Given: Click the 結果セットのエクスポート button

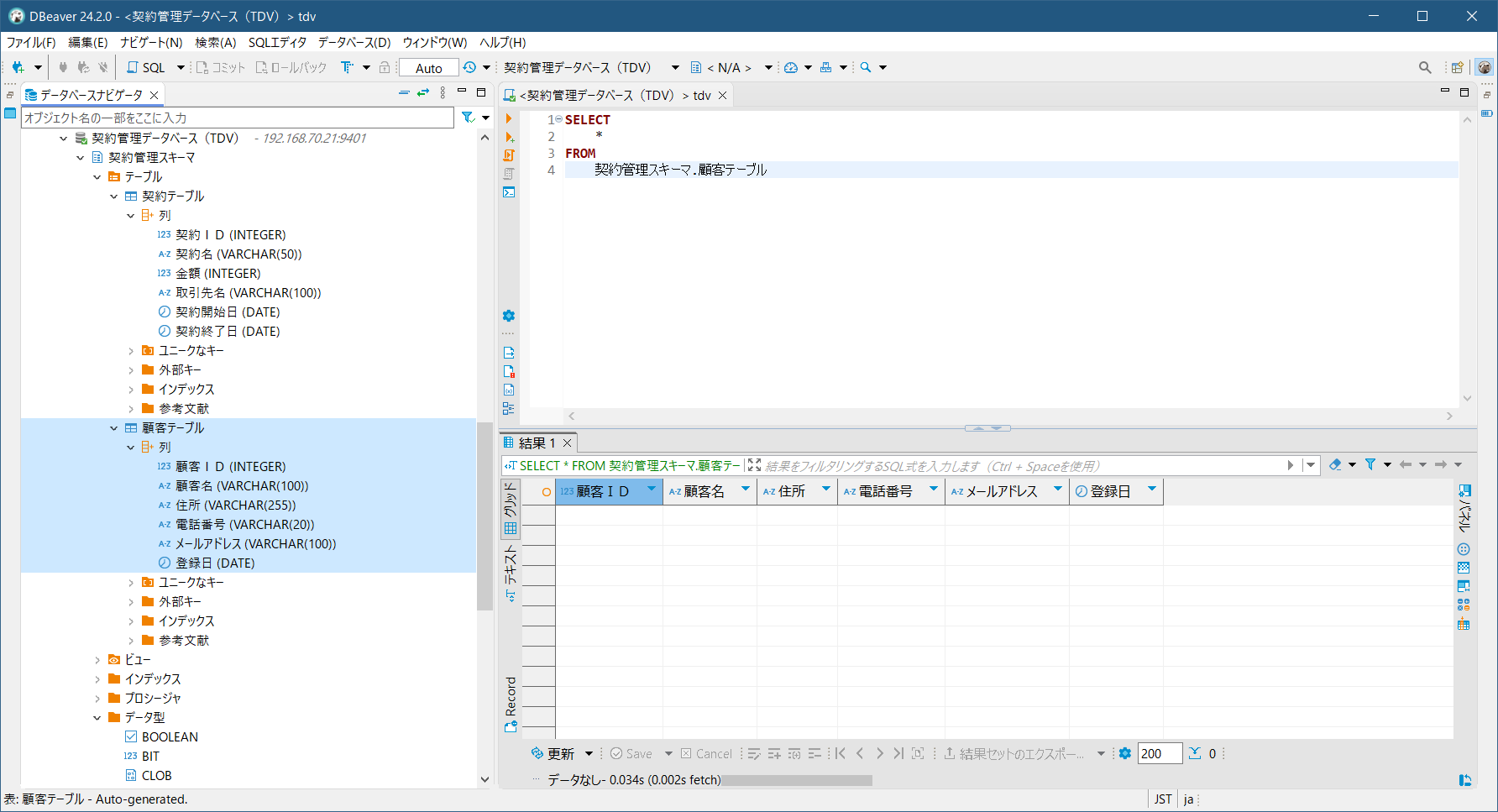Looking at the screenshot, I should [x=1014, y=753].
